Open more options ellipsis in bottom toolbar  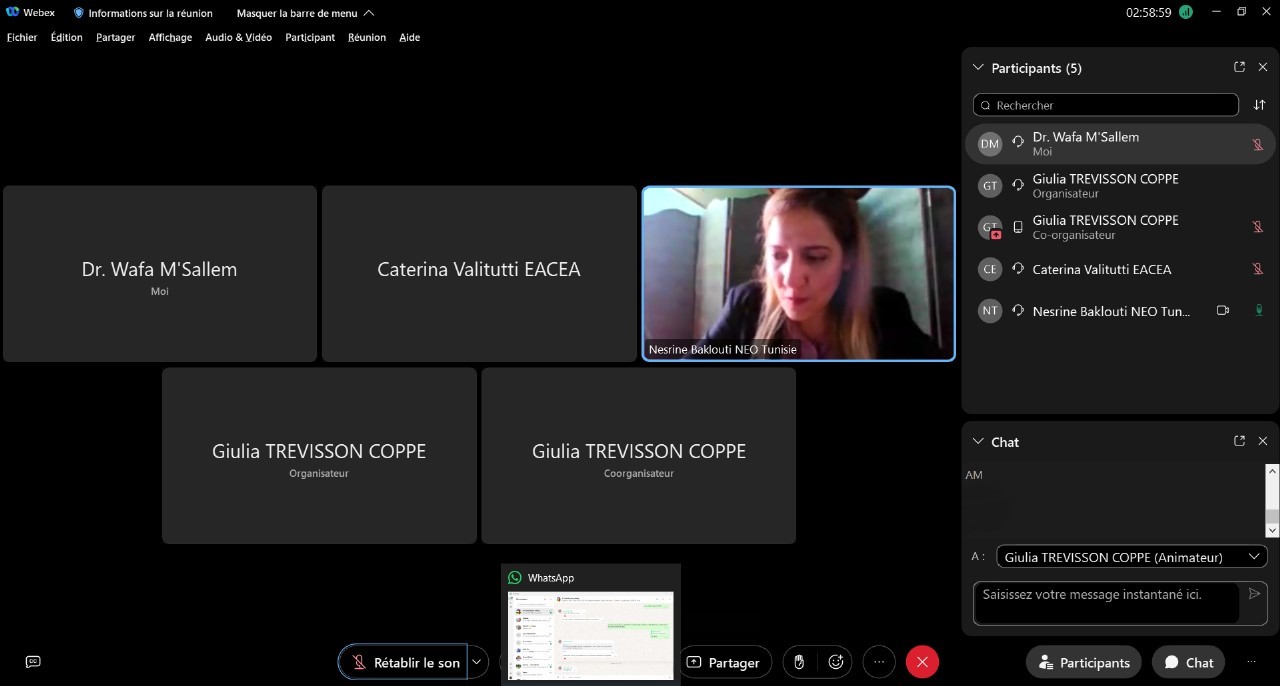pos(879,662)
